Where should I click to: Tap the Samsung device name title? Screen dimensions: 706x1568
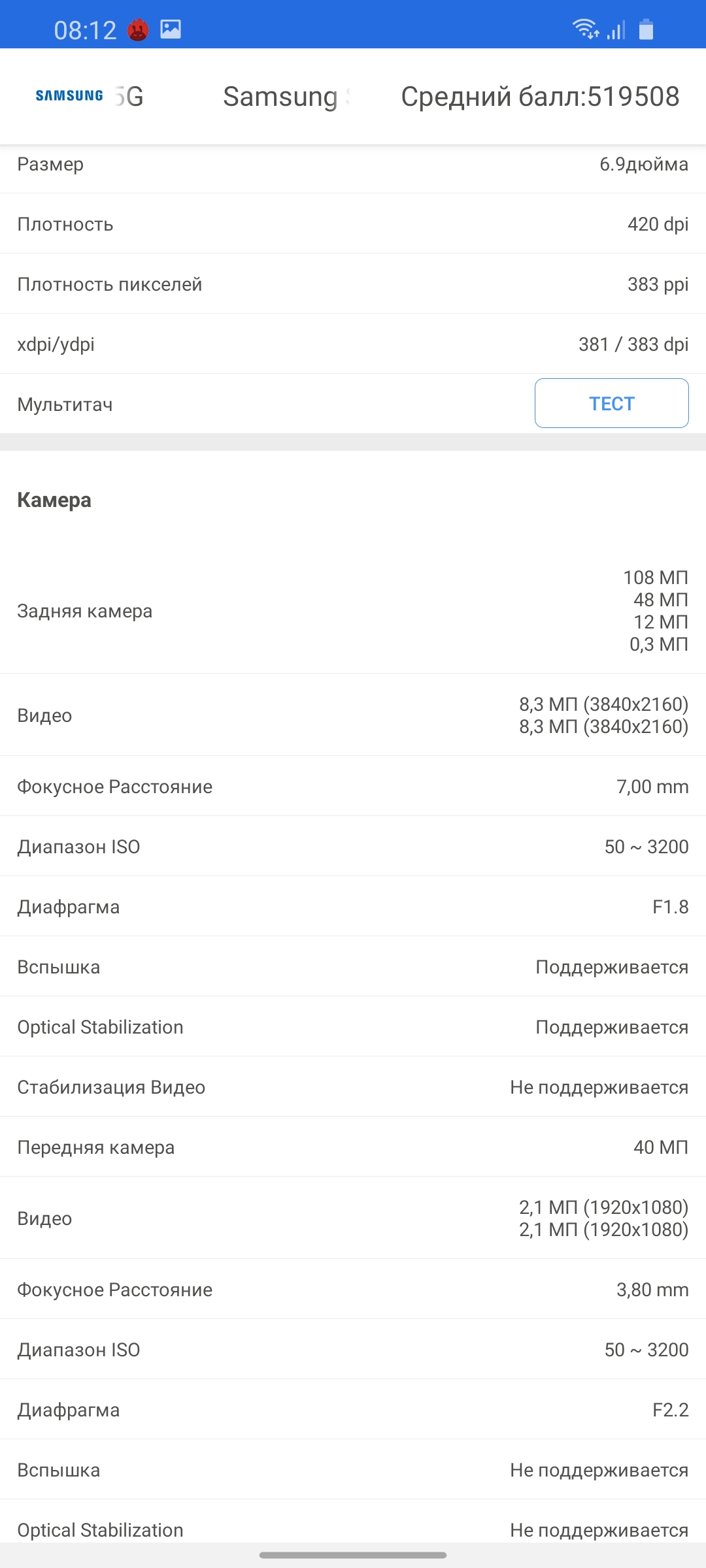(x=285, y=97)
